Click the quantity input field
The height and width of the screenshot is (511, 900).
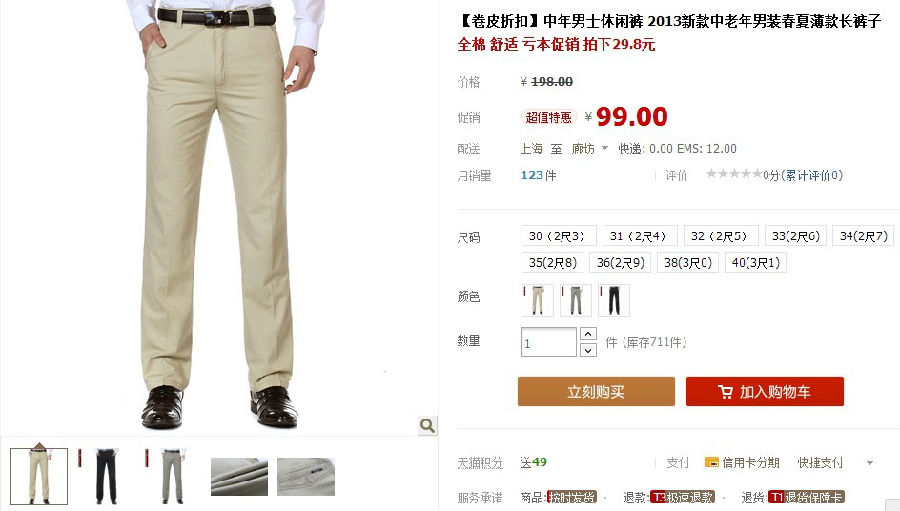click(549, 342)
